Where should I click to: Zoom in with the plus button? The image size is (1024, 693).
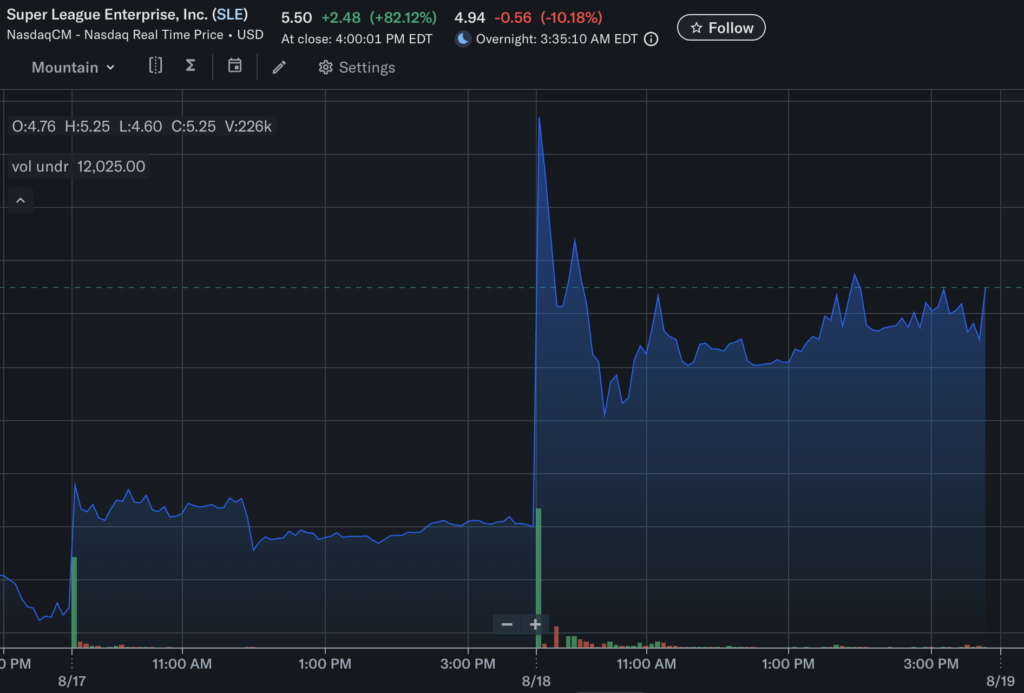[x=535, y=624]
